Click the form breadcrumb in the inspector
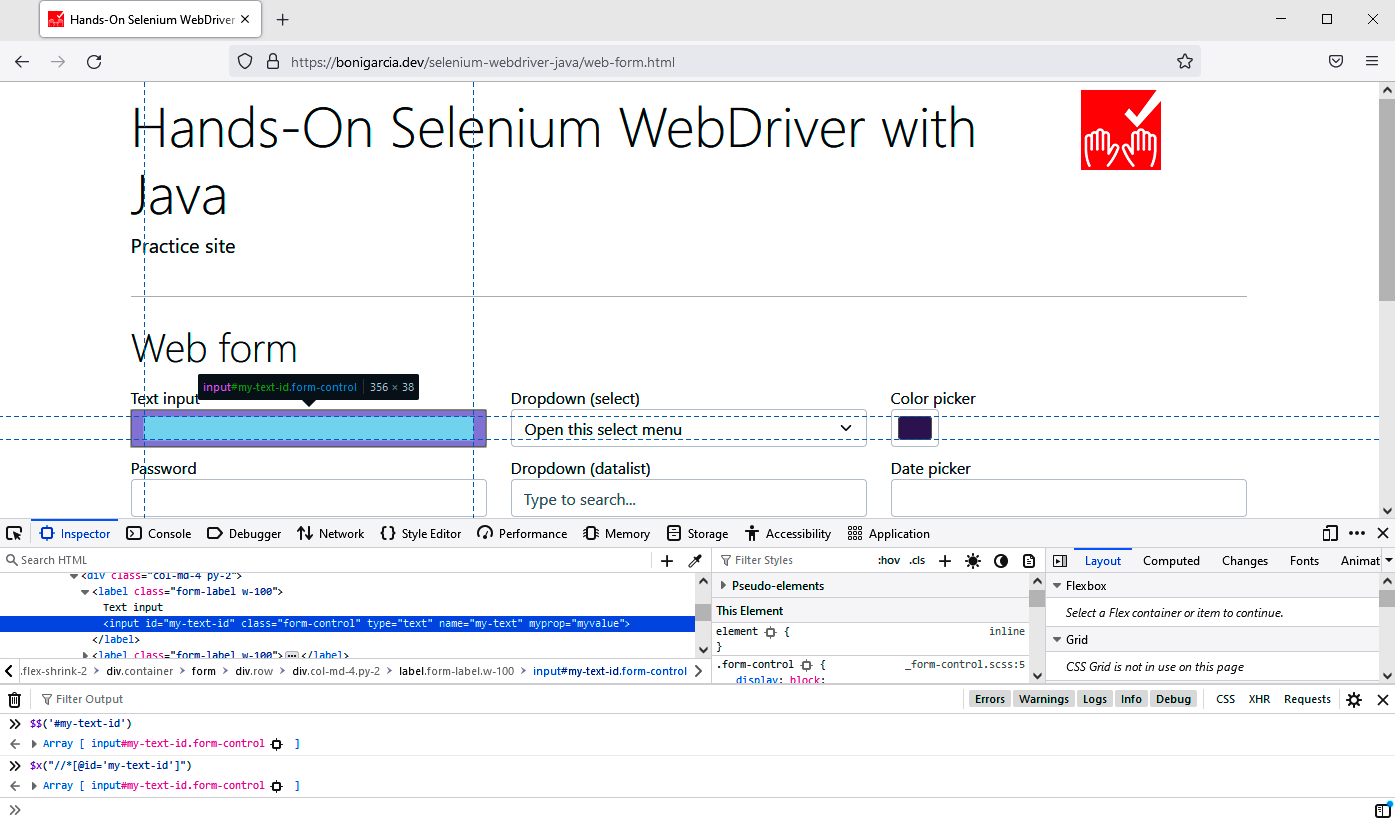 pyautogui.click(x=204, y=671)
